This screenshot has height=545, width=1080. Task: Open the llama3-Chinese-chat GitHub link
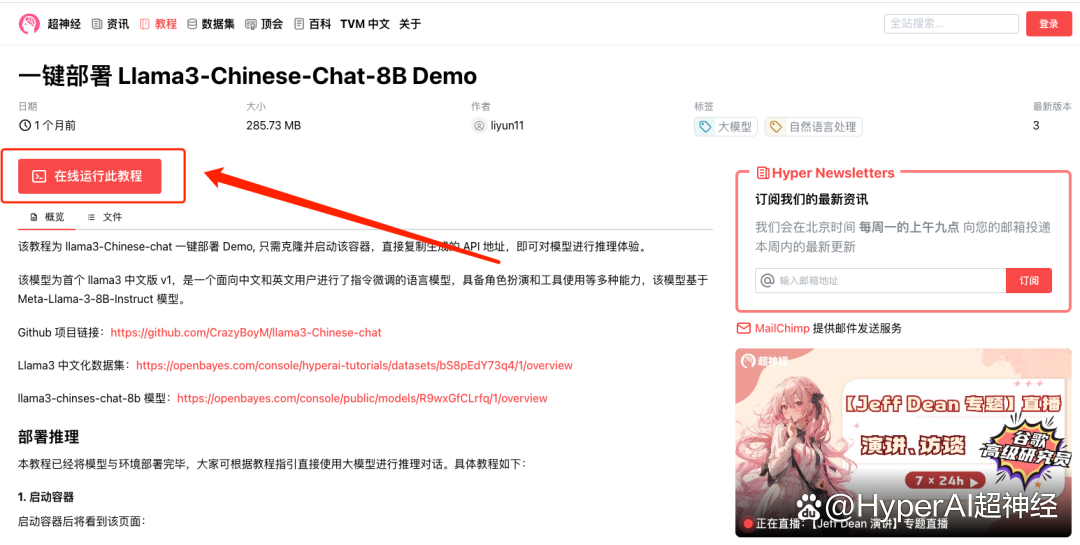tap(246, 333)
